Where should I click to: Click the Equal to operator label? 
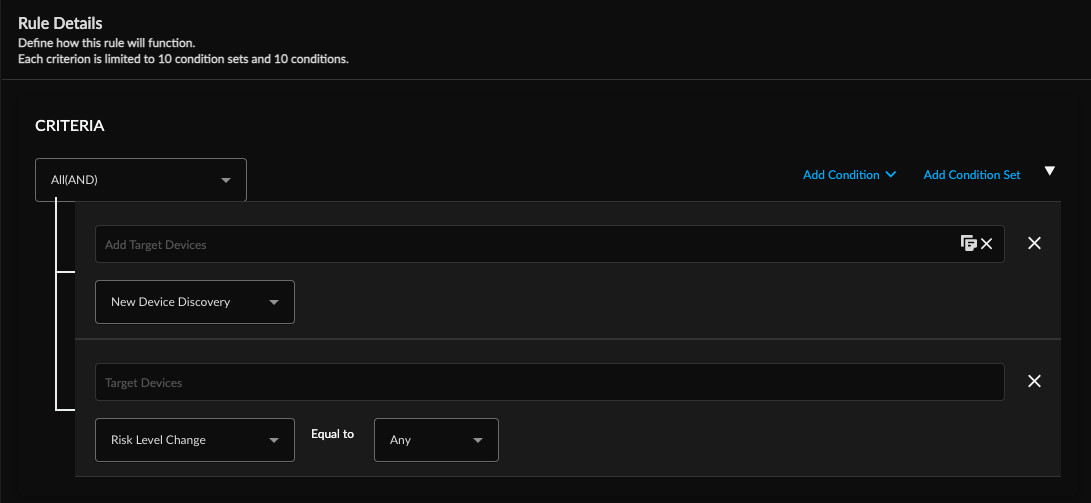tap(333, 434)
